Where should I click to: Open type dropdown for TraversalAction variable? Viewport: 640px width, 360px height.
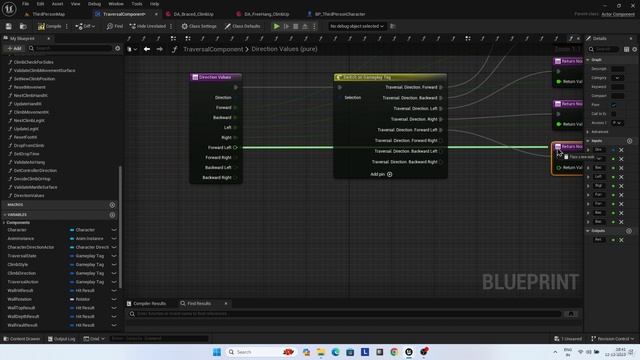(x=87, y=282)
